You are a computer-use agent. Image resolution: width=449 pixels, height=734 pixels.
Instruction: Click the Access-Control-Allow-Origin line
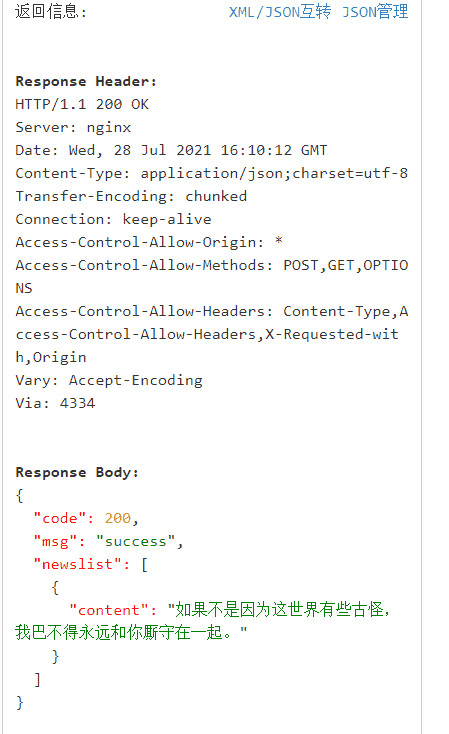click(x=149, y=242)
